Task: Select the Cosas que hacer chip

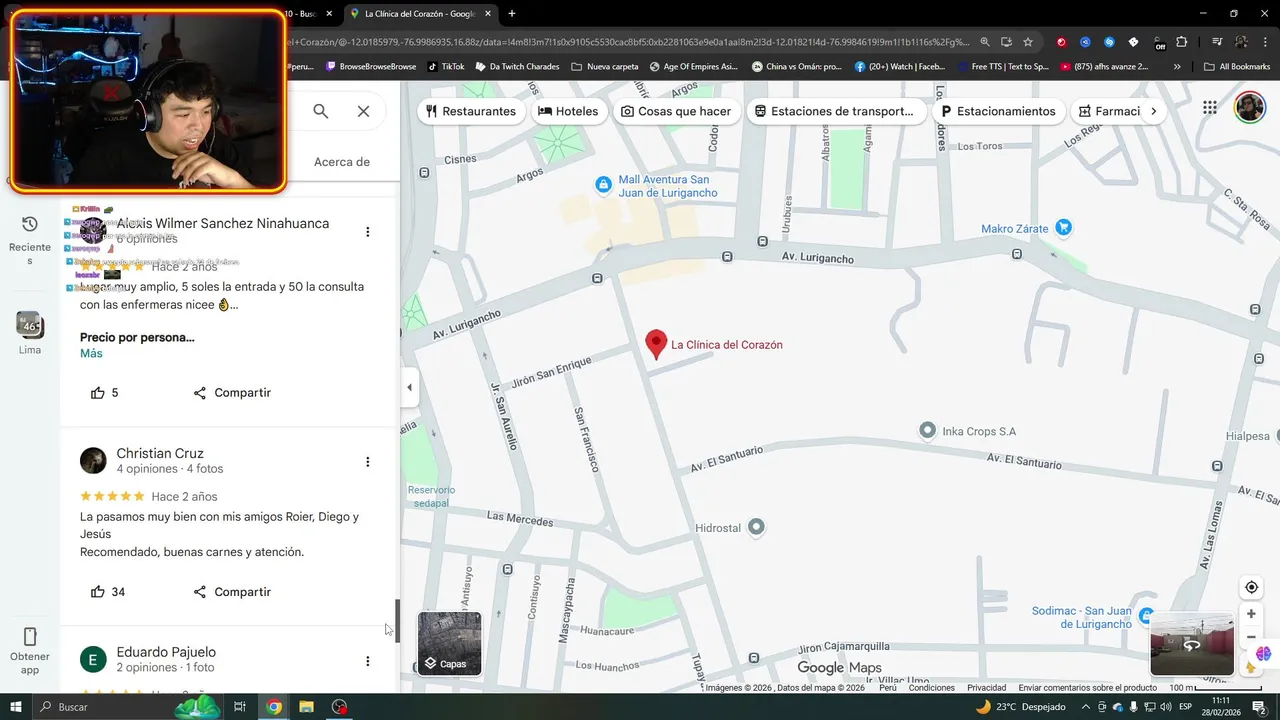Action: [676, 111]
